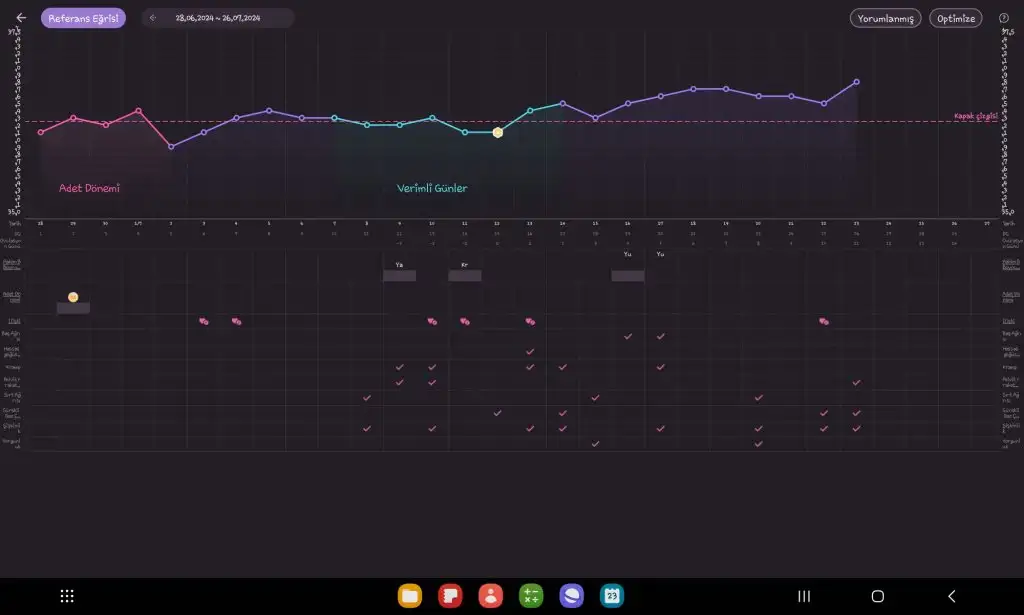Tap the yellow ovulation marker on the curve
The image size is (1024, 615).
click(x=497, y=132)
